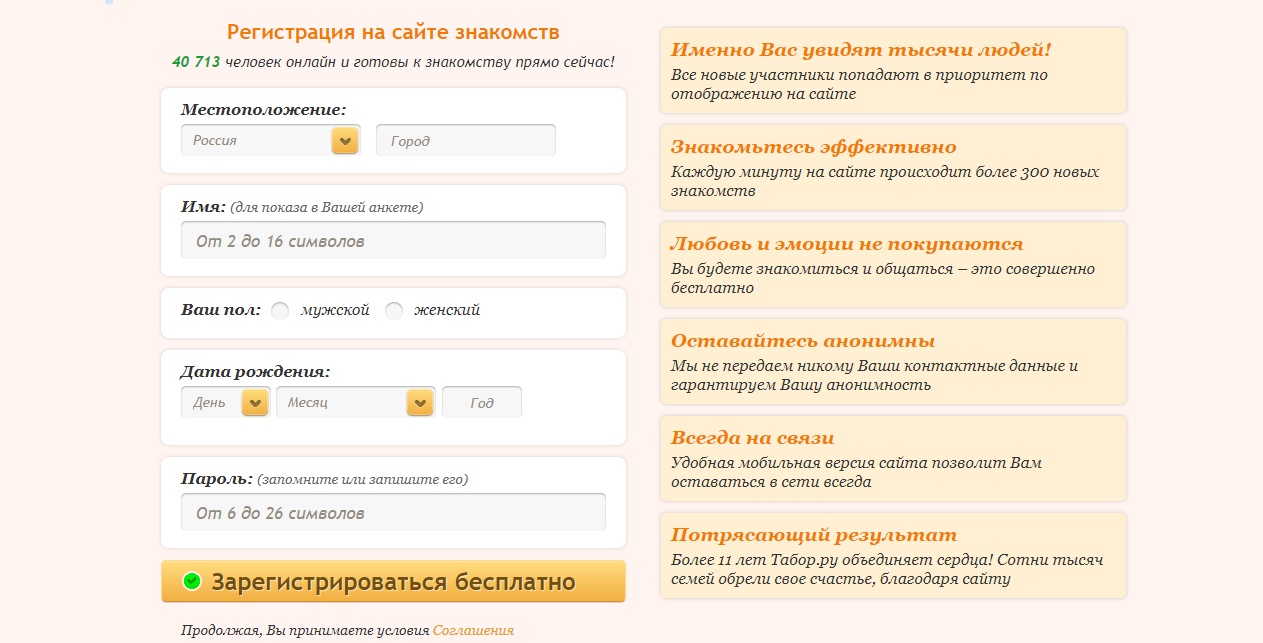Click the 'Знакомьтесь эффективно' info panel heading
Viewport: 1263px width, 643px height.
pyautogui.click(x=813, y=147)
